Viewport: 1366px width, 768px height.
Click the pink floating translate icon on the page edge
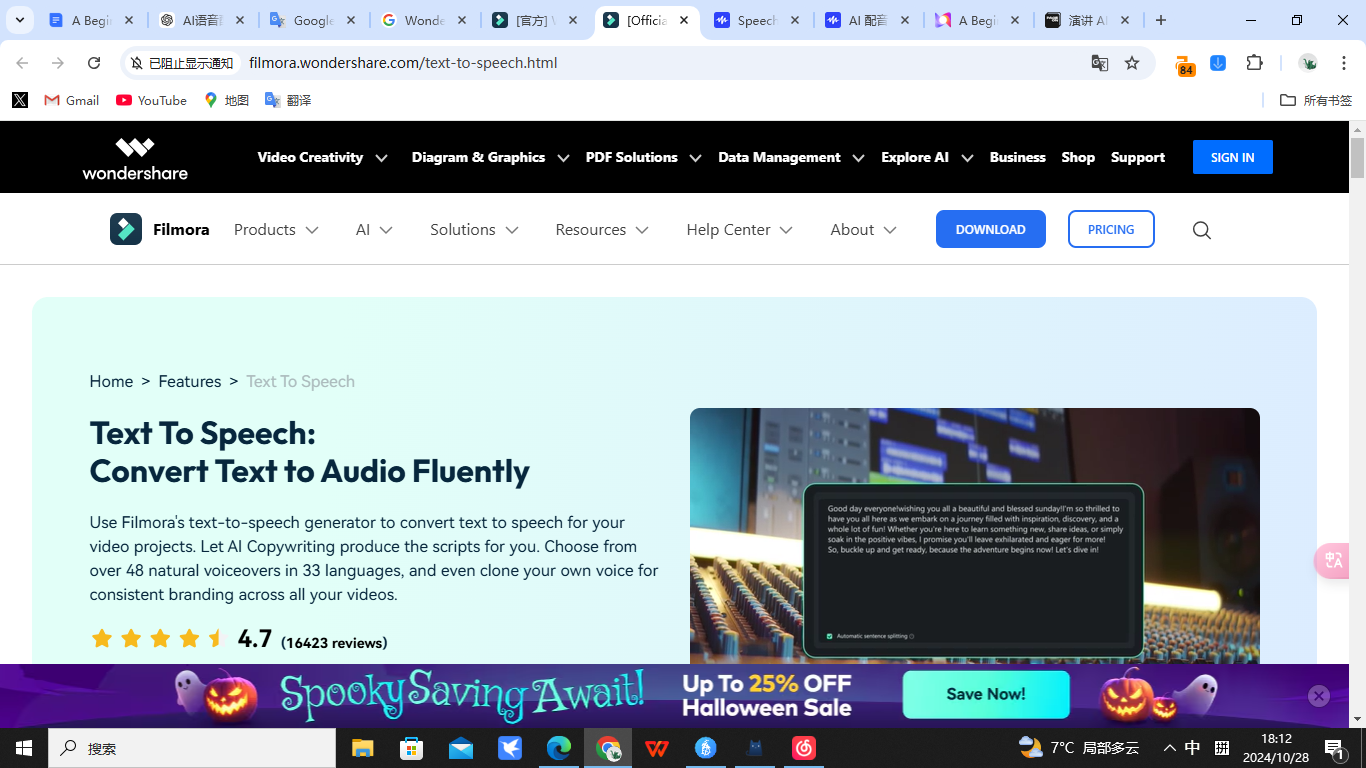pos(1334,560)
